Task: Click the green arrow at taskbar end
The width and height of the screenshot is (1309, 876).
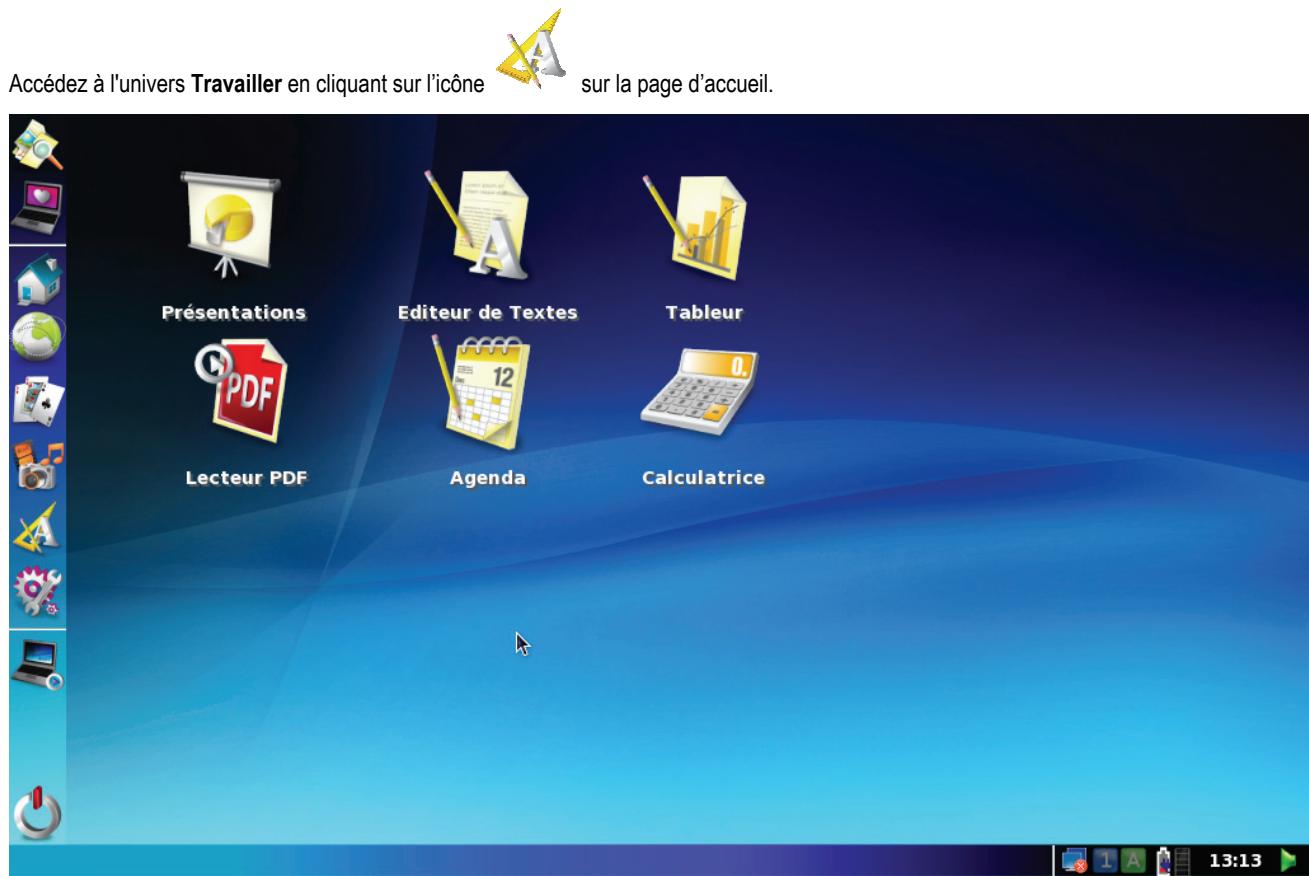Action: pyautogui.click(x=1288, y=860)
